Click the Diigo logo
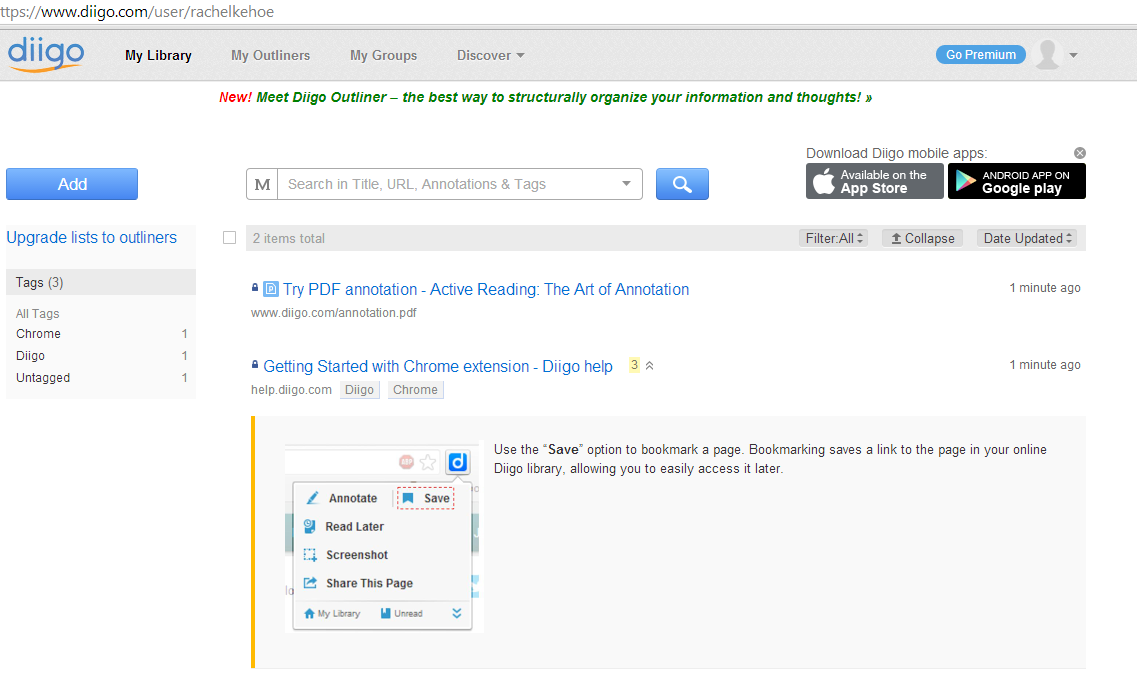1137x676 pixels. click(46, 54)
